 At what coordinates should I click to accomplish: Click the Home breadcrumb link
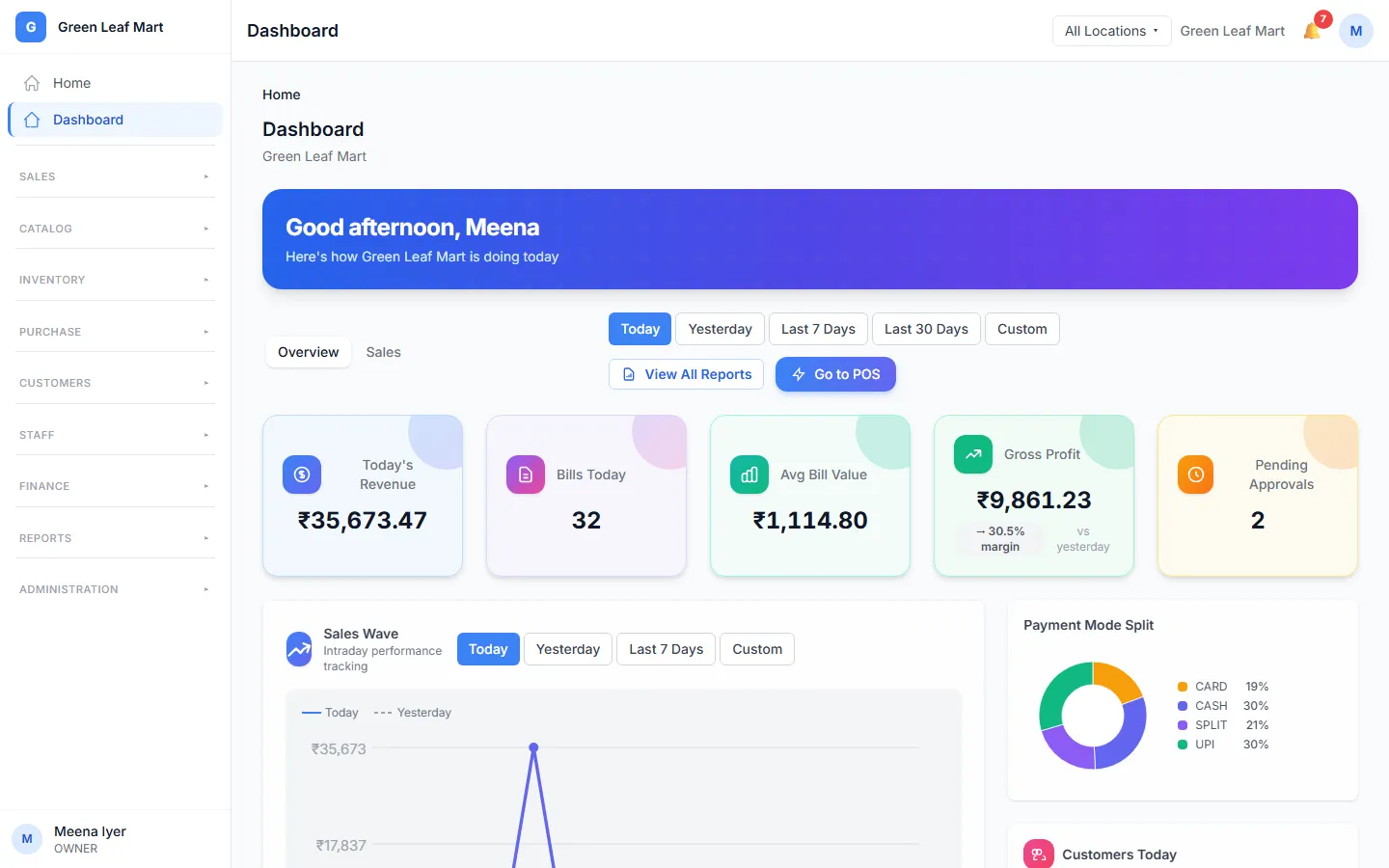pos(282,95)
